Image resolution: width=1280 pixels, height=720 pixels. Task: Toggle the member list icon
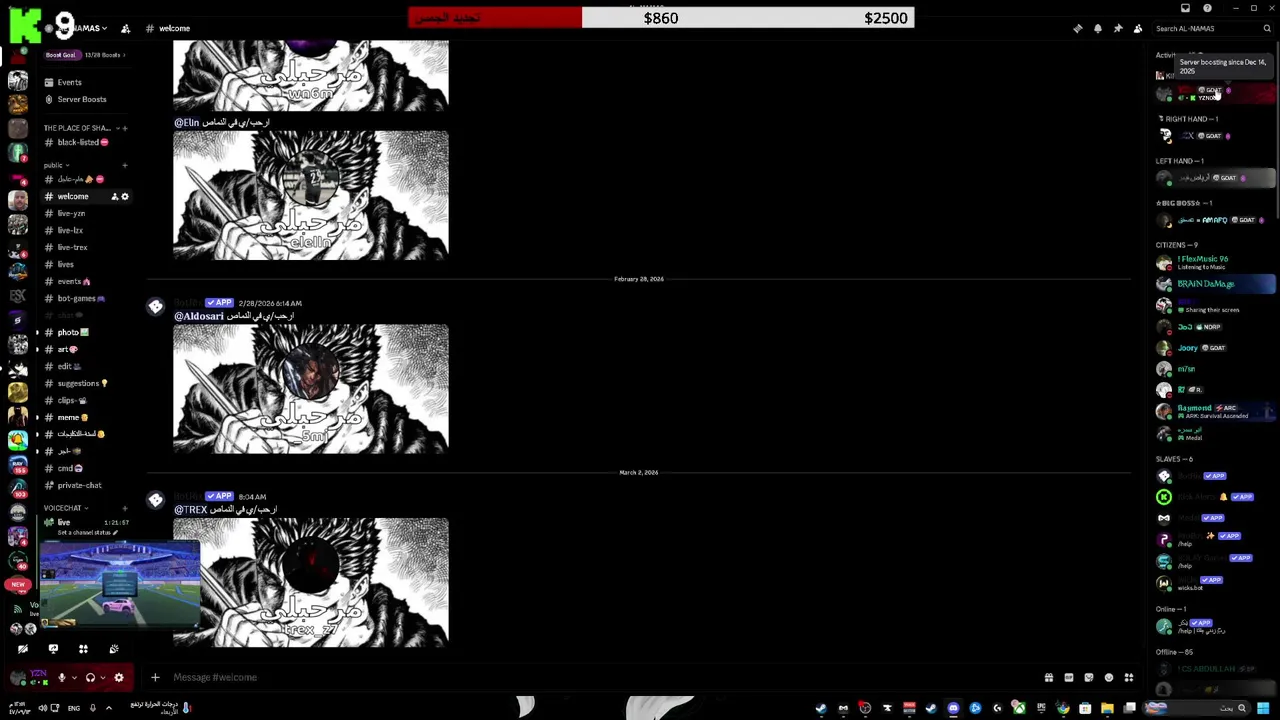click(x=1137, y=28)
